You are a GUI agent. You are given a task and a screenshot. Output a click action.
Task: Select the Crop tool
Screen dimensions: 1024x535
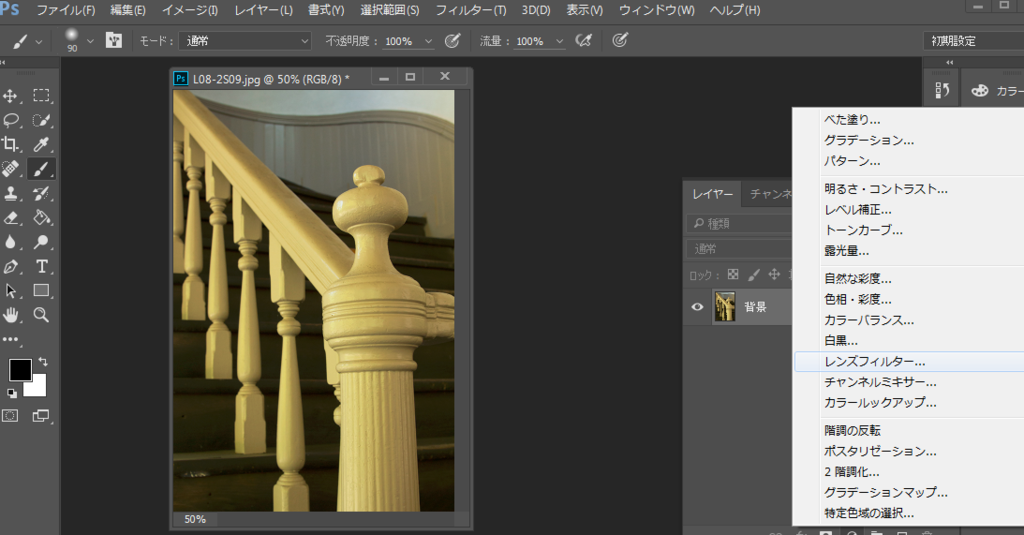(10, 144)
